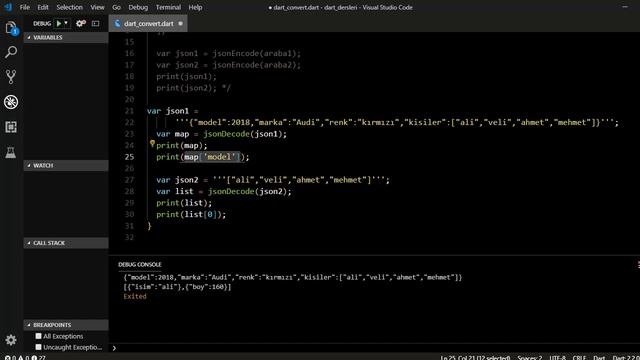The width and height of the screenshot is (640, 360).
Task: Start debugging with green play button
Action: click(59, 24)
